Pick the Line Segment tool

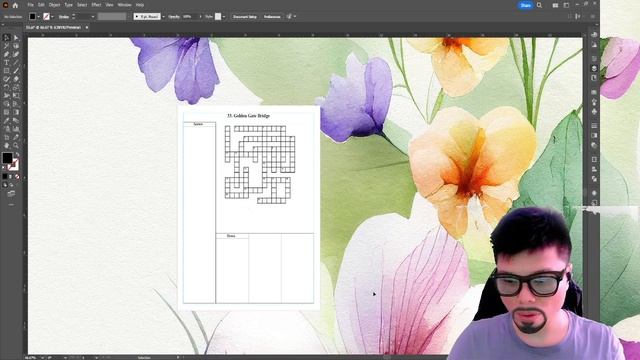[x=16, y=62]
